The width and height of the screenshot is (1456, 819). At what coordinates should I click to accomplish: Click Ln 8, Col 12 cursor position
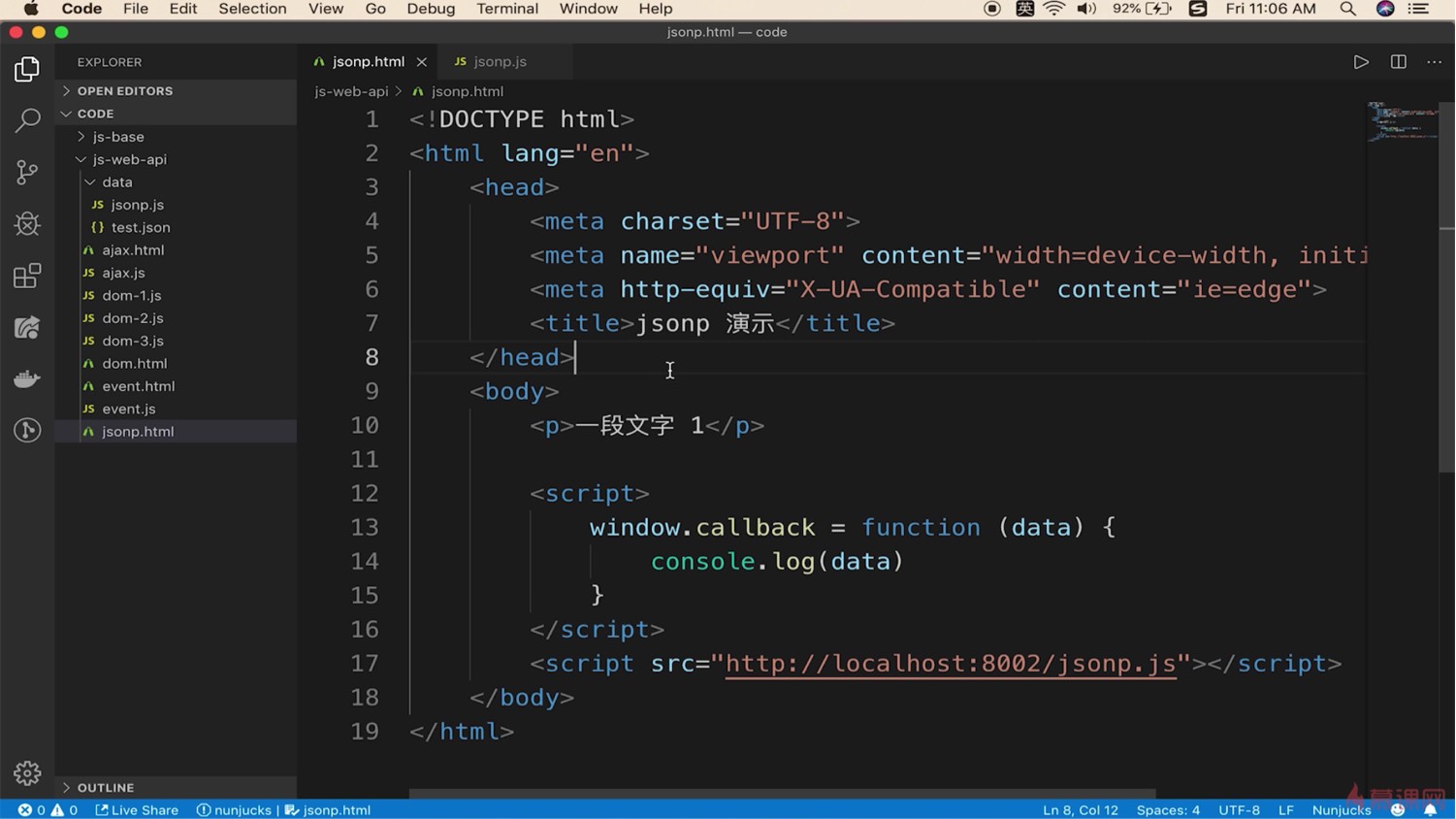1081,810
